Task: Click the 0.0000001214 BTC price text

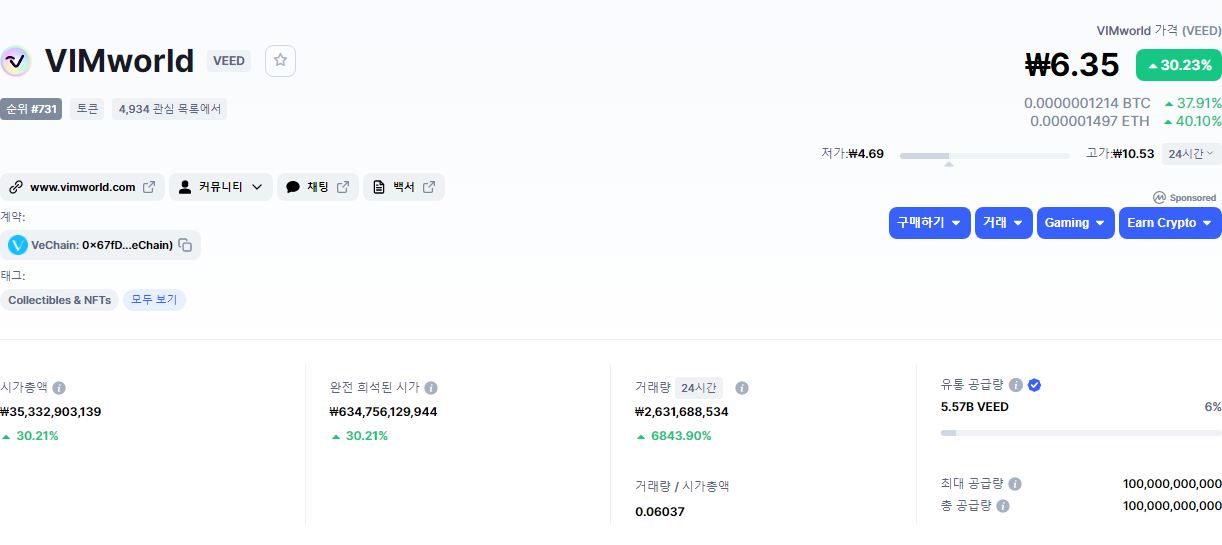Action: pyautogui.click(x=1087, y=103)
